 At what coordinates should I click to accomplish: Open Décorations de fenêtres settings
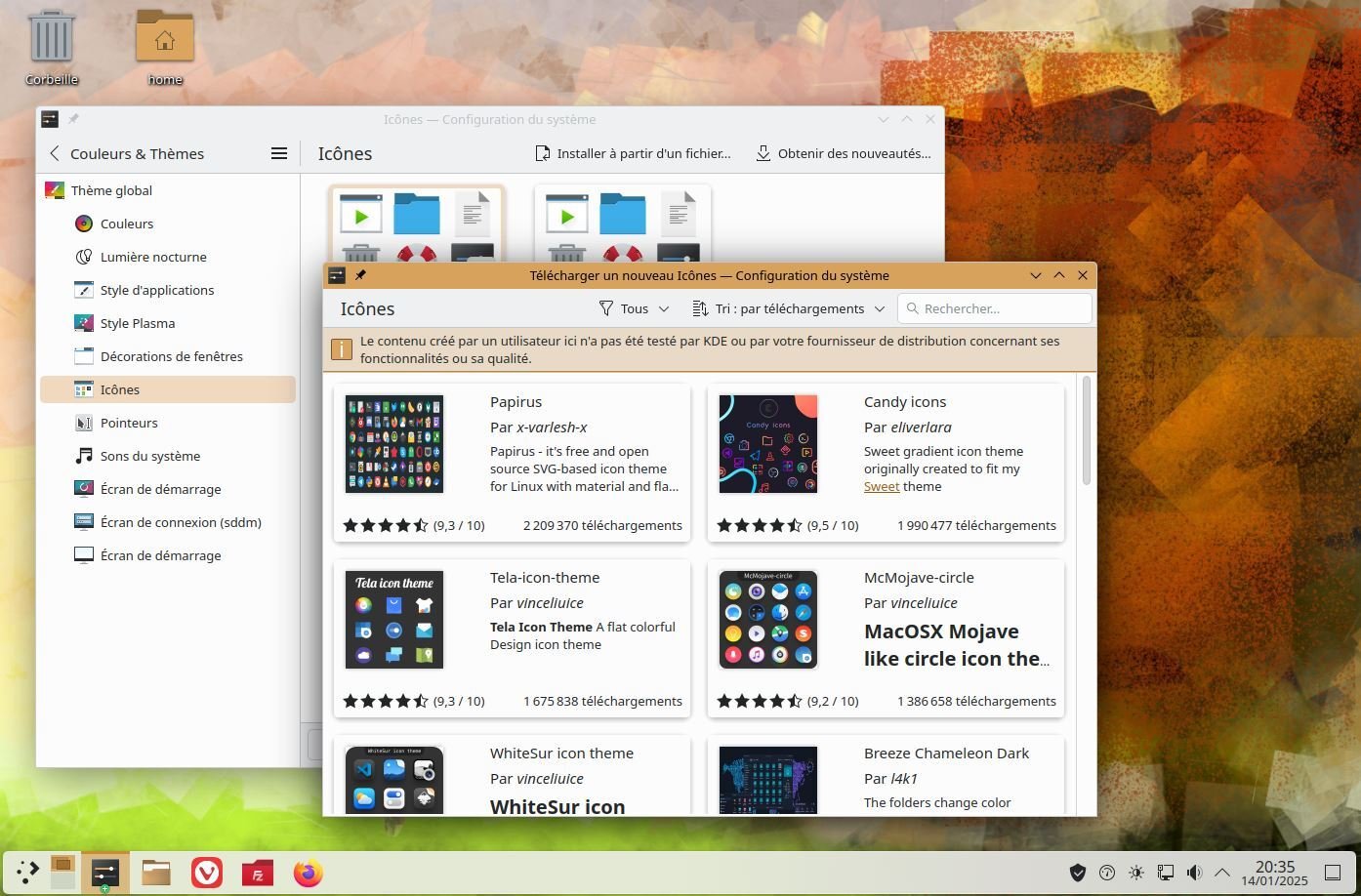tap(168, 356)
